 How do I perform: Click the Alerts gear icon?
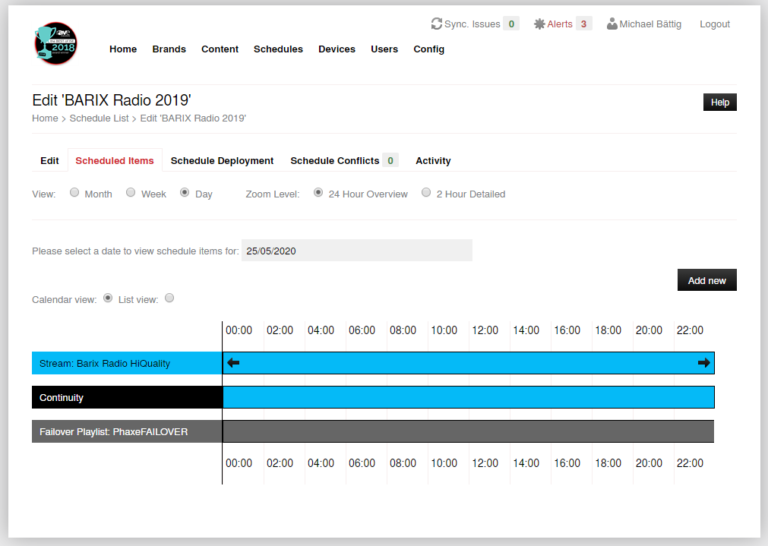pyautogui.click(x=540, y=24)
